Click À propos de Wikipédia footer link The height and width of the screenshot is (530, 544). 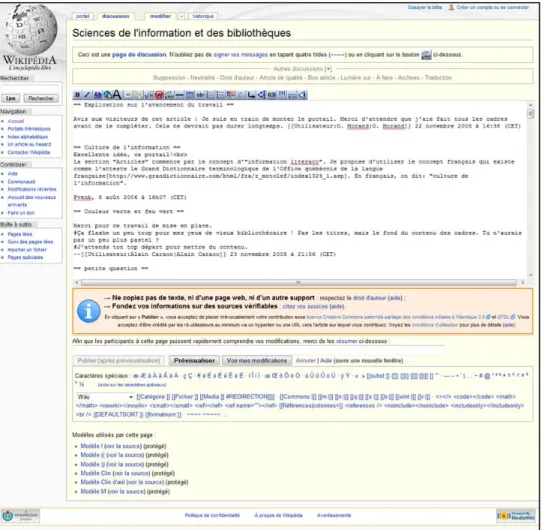[278, 515]
